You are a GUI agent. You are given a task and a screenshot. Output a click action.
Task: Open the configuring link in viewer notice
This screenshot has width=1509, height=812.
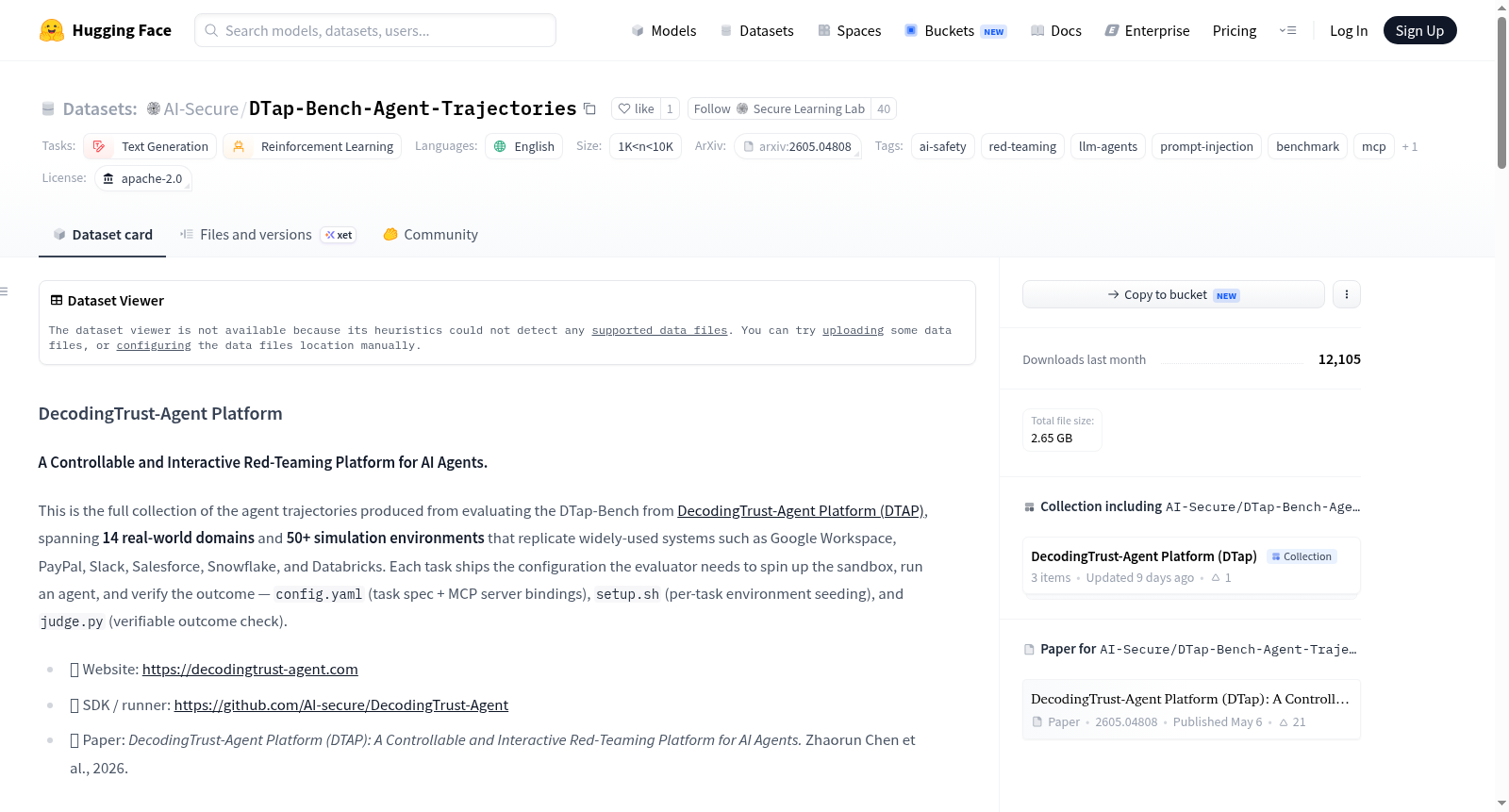(x=154, y=345)
